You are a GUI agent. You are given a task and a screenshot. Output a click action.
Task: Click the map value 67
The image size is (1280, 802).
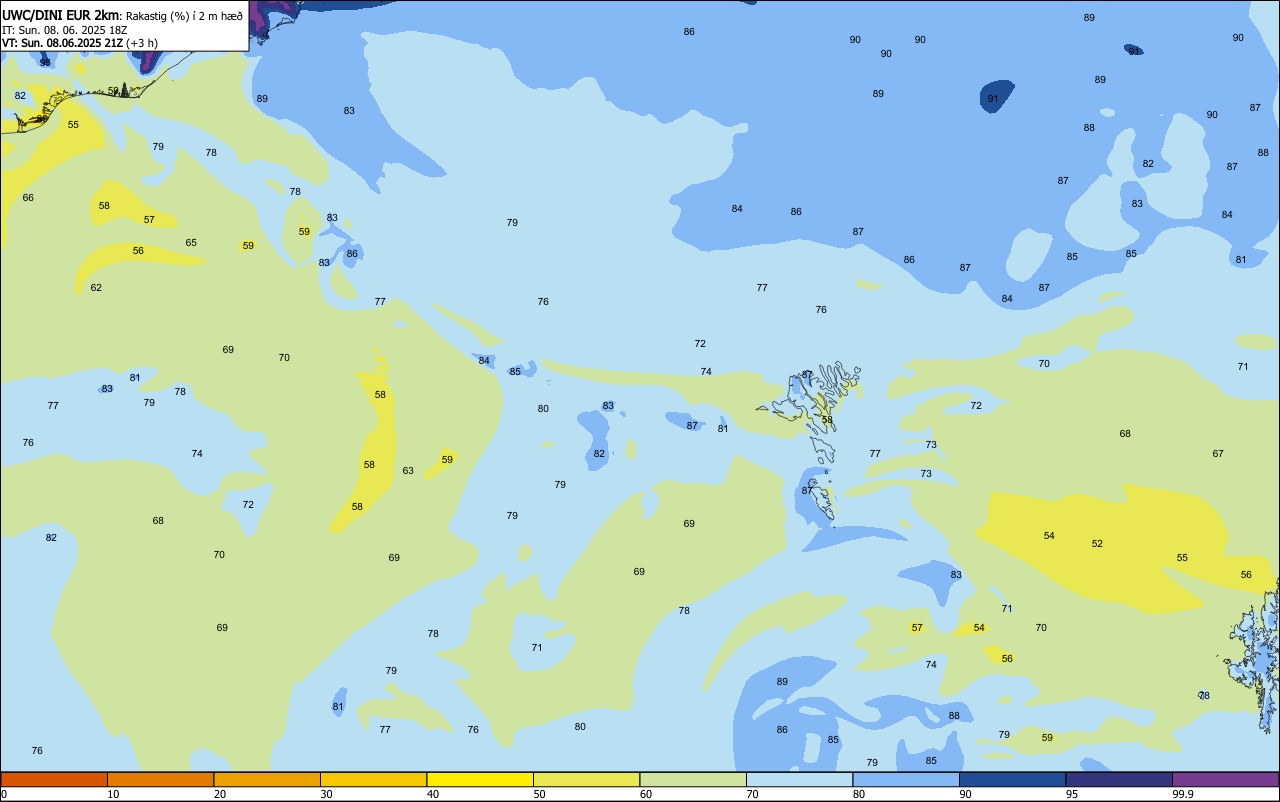coord(1218,453)
